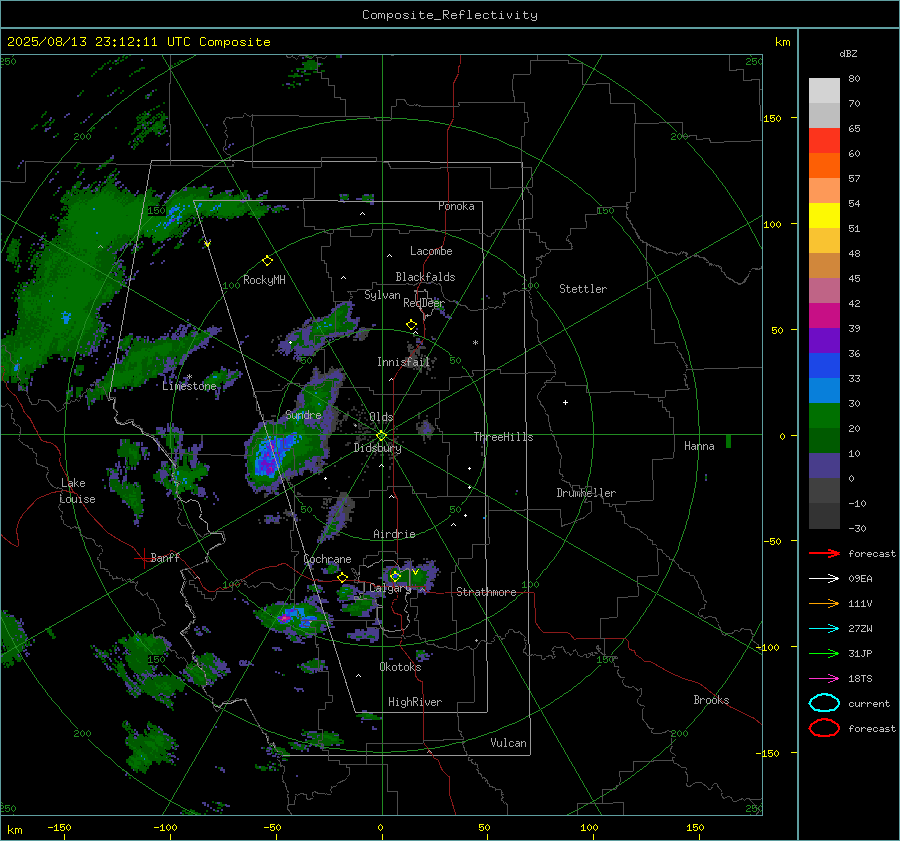Click the red forecast ellipse icon
This screenshot has height=841, width=900.
(824, 728)
